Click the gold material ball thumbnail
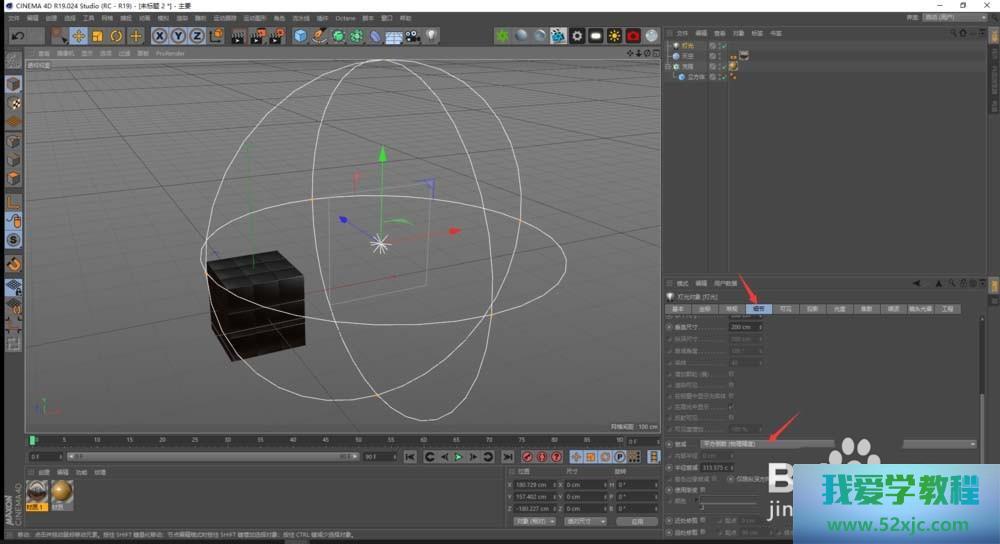This screenshot has height=544, width=1000. coord(62,491)
